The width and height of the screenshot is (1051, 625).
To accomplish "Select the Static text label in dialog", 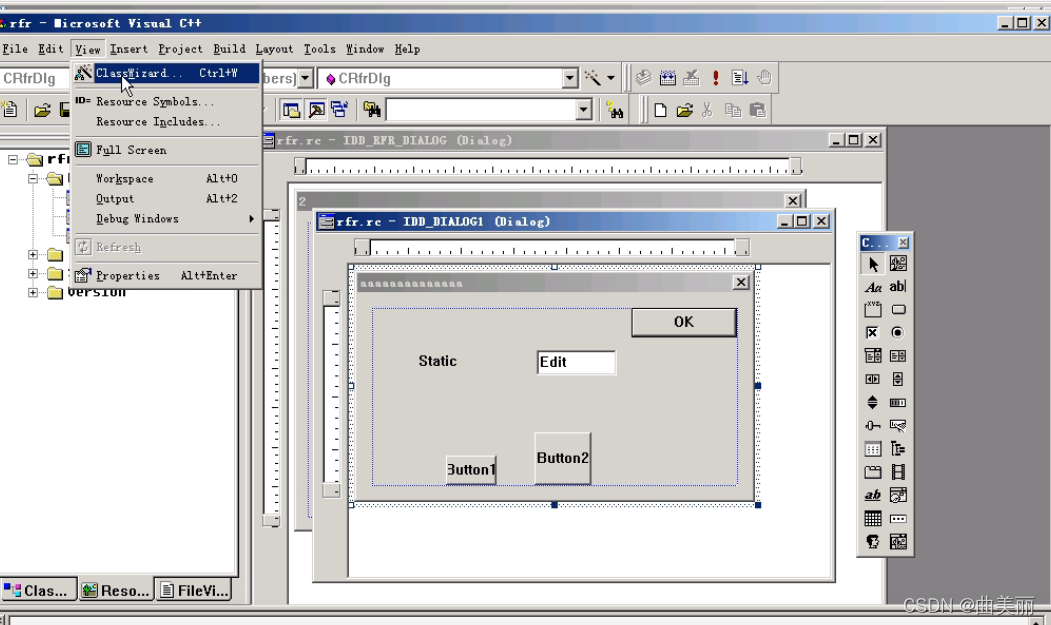I will (x=438, y=361).
